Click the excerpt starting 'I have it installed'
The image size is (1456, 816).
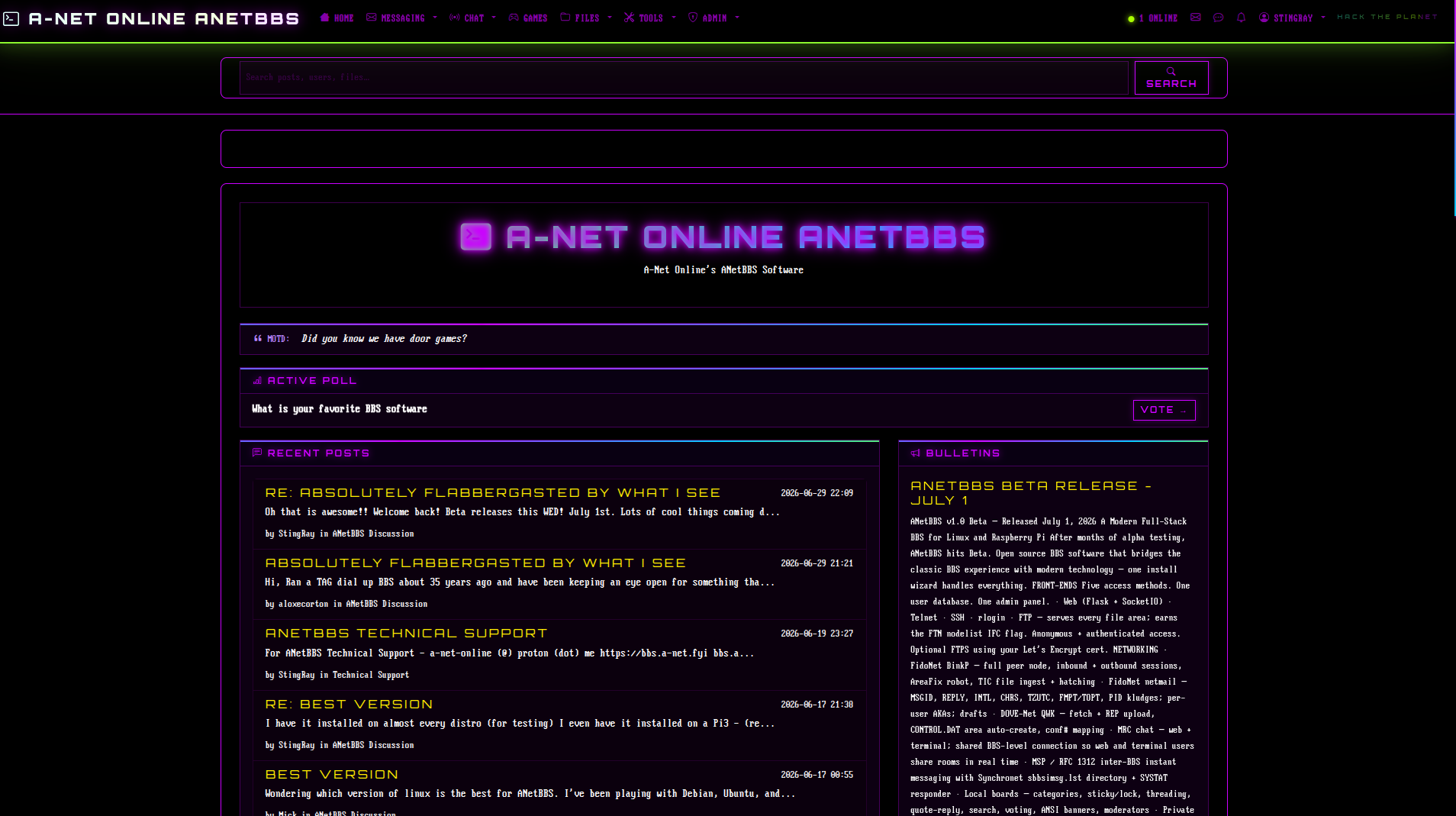pyautogui.click(x=520, y=724)
